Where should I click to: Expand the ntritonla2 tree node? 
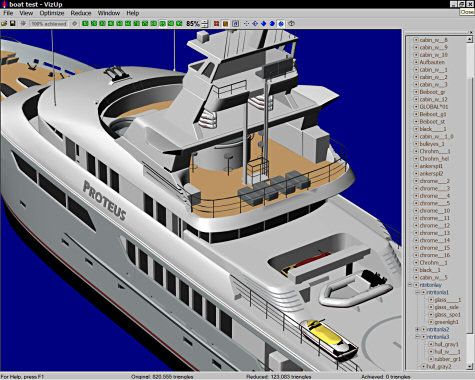pyautogui.click(x=417, y=329)
